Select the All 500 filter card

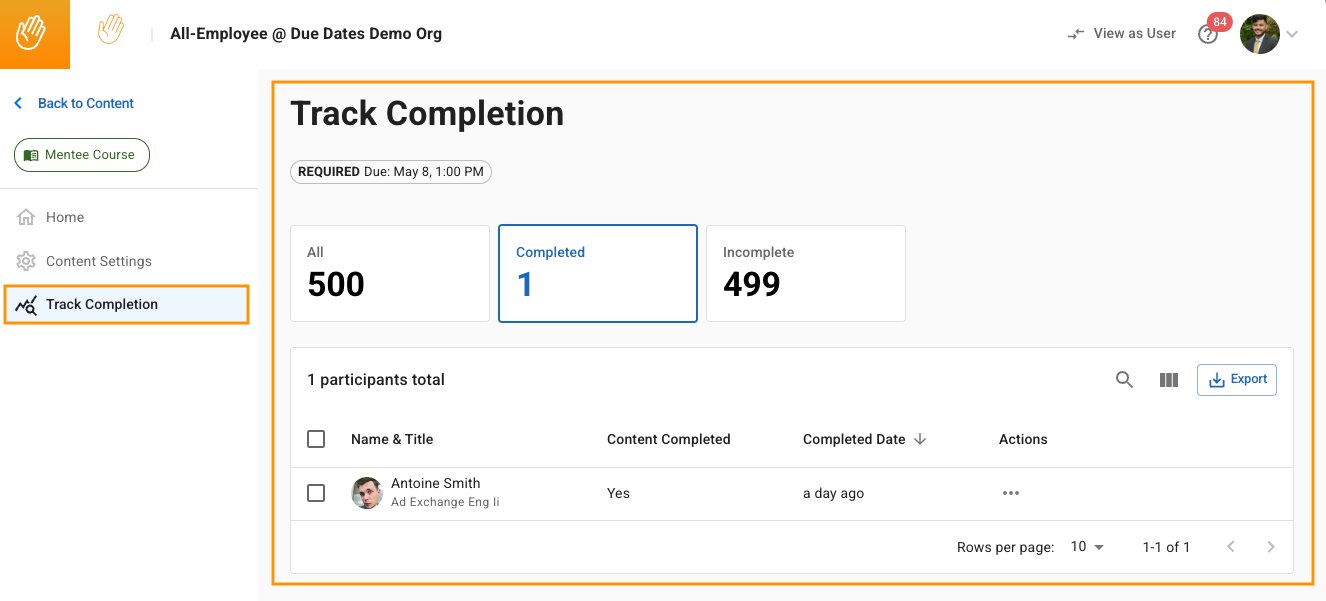389,273
